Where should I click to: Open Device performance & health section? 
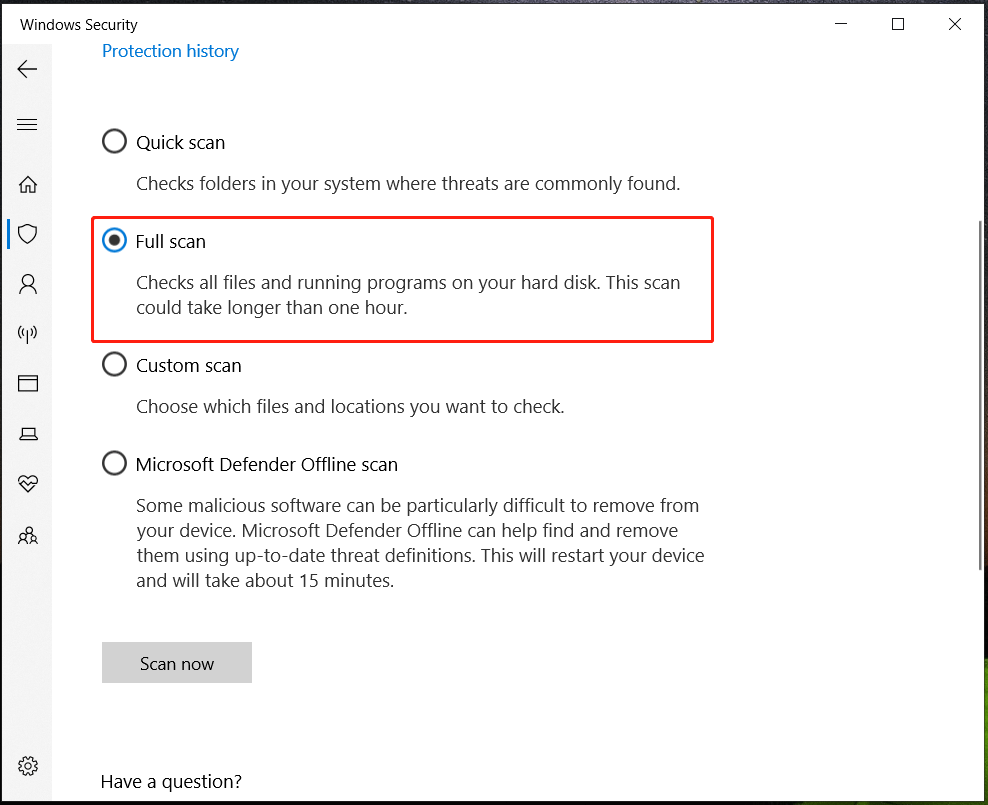point(27,484)
